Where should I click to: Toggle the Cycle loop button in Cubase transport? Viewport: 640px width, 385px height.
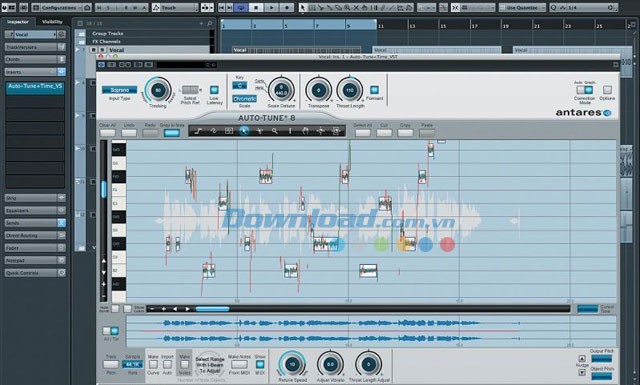pos(241,7)
